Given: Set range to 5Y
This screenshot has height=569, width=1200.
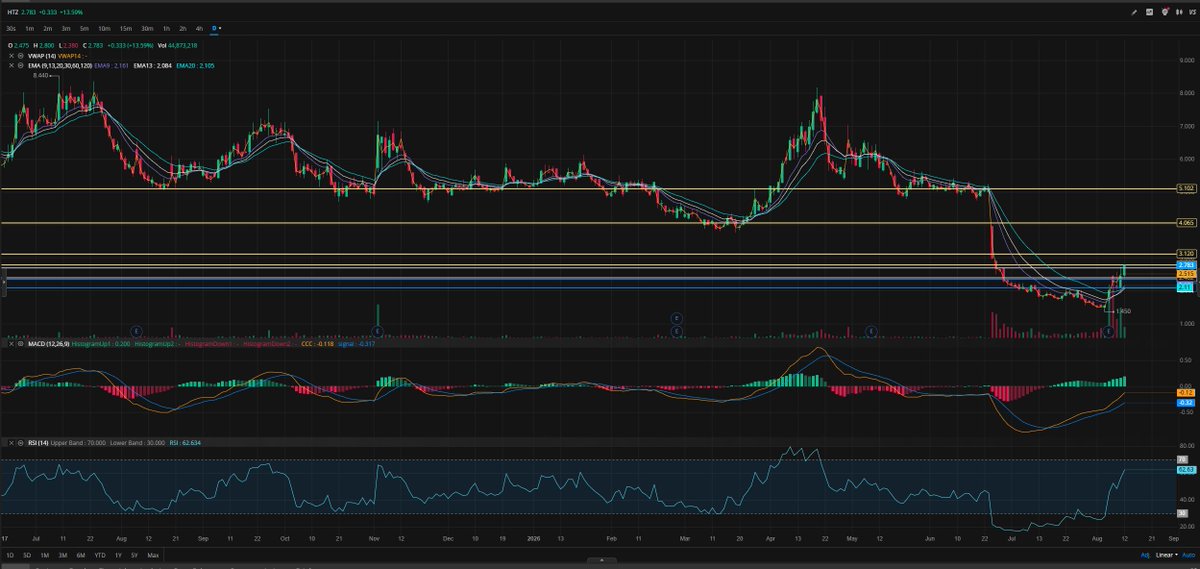Looking at the screenshot, I should tap(134, 554).
